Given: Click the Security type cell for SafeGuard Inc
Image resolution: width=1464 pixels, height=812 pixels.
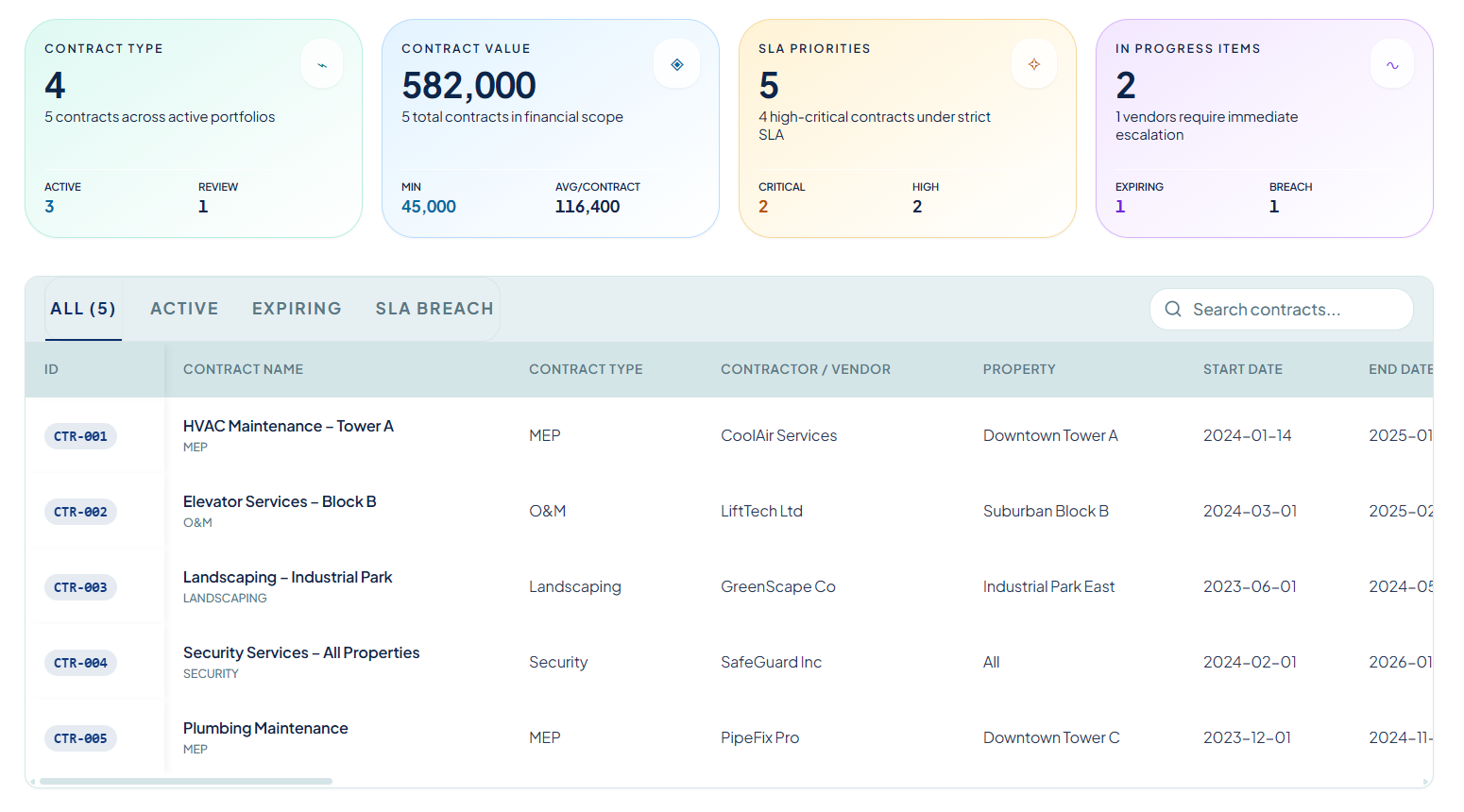Looking at the screenshot, I should coord(558,662).
